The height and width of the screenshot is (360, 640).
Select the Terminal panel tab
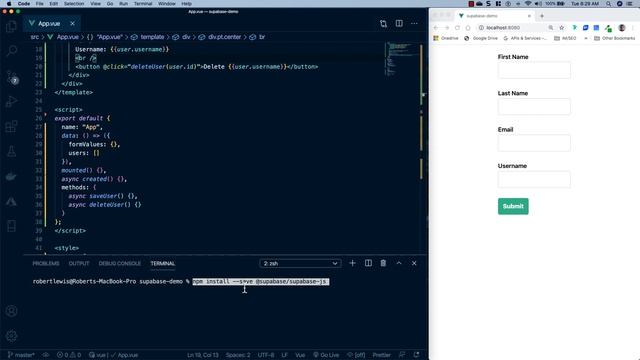tap(162, 264)
